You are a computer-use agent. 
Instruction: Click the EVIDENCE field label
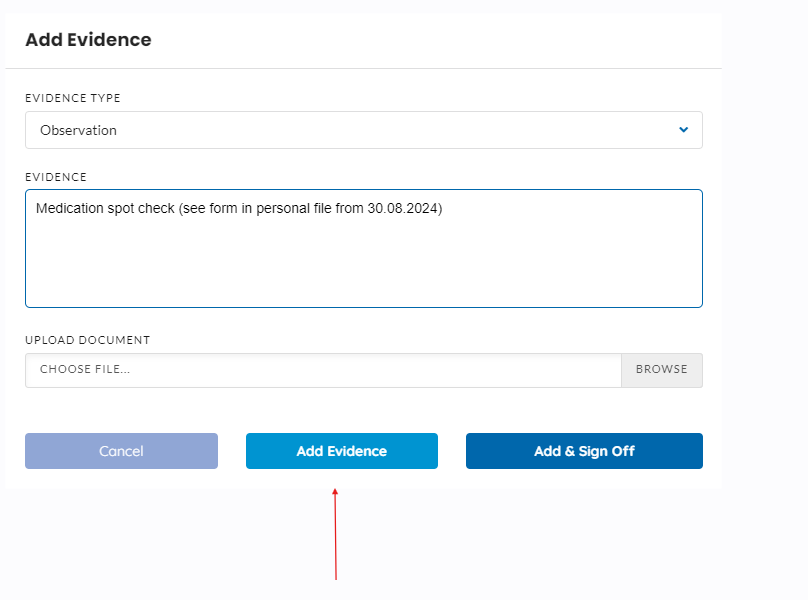coord(56,177)
